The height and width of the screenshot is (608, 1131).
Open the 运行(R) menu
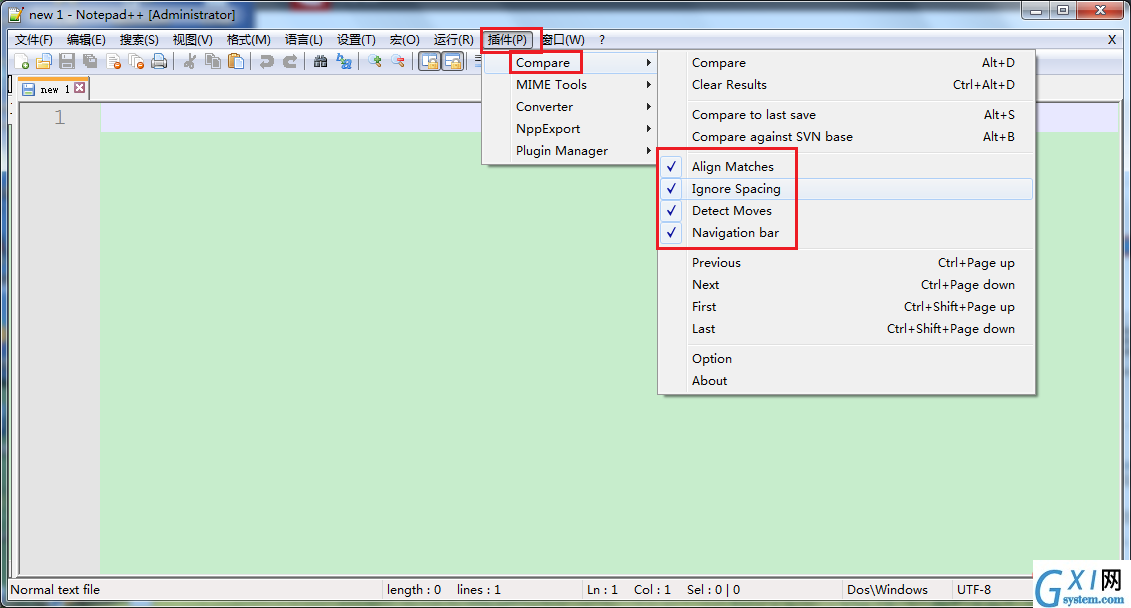click(454, 40)
